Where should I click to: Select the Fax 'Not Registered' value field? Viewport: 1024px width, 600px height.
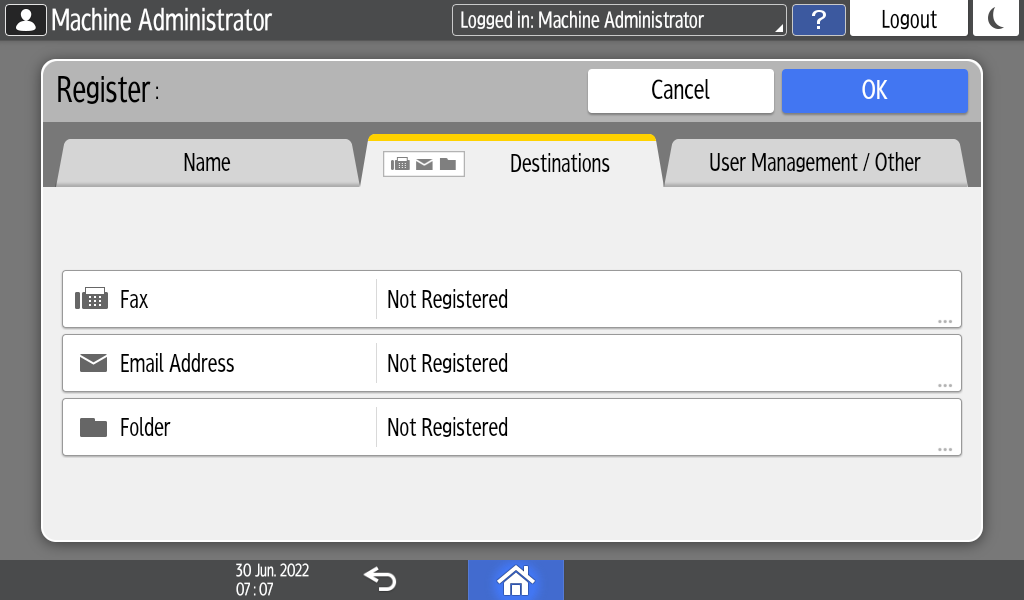tap(660, 299)
